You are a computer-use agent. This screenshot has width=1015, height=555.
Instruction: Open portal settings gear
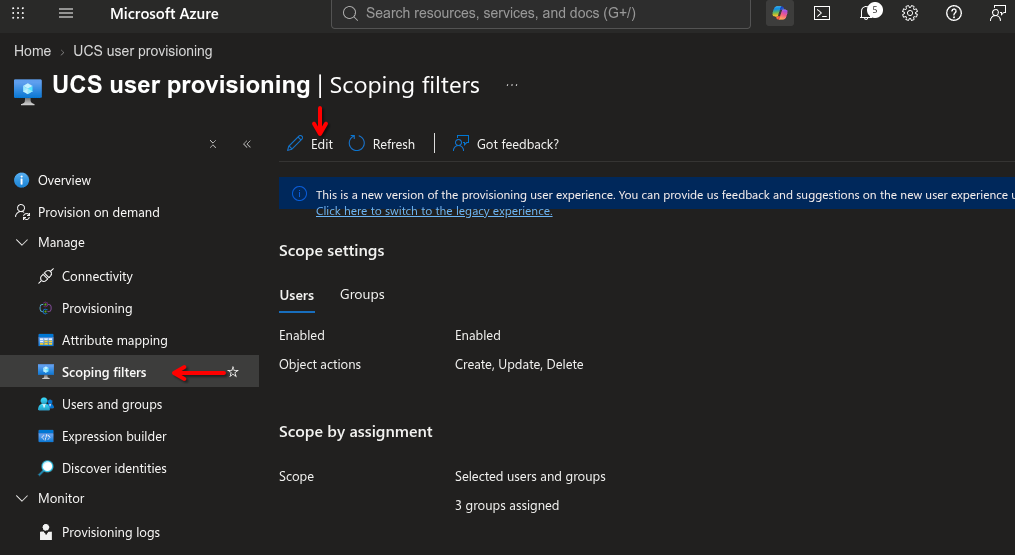(x=909, y=13)
